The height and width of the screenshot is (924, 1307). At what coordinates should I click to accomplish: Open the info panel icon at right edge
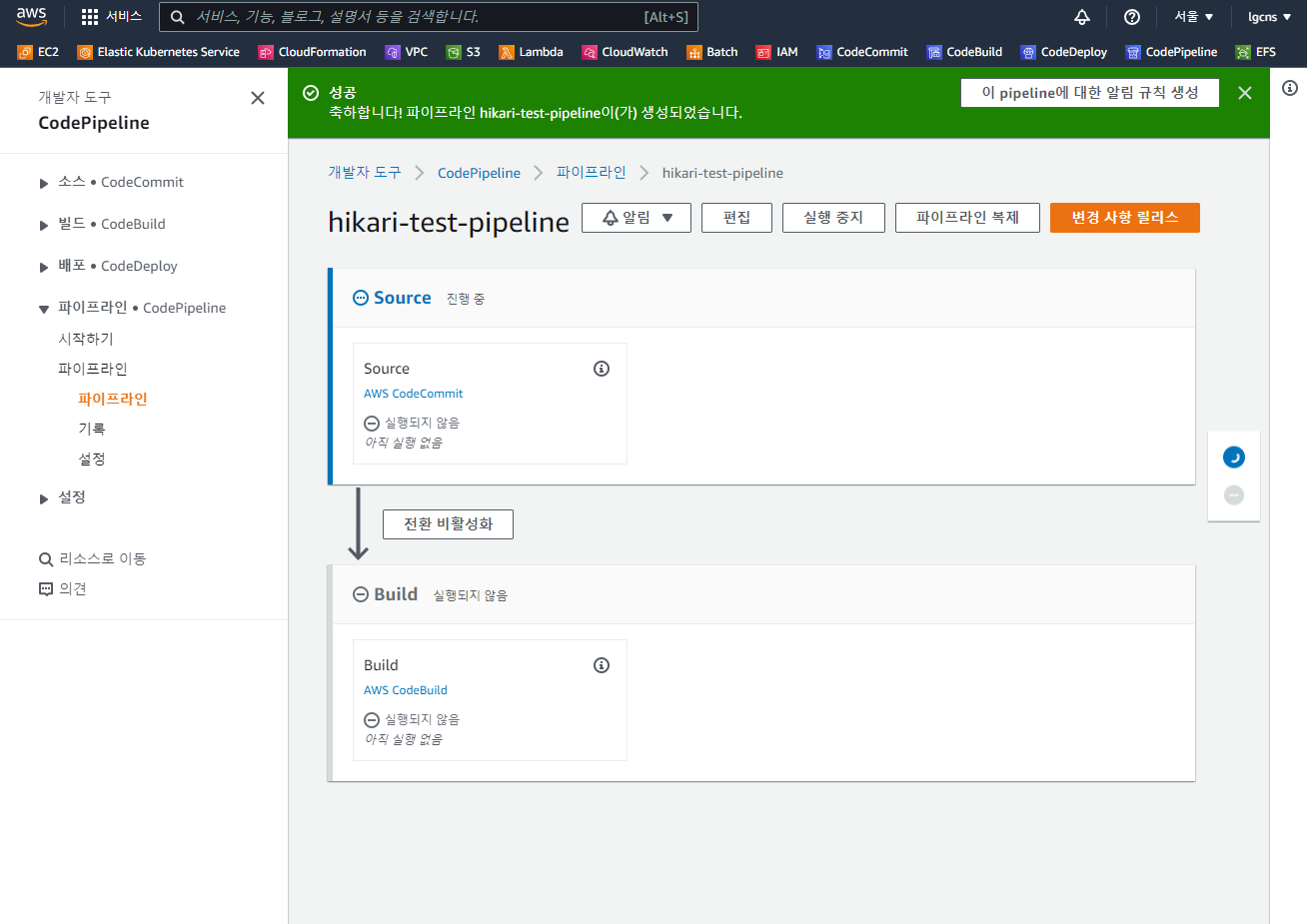(x=1290, y=88)
